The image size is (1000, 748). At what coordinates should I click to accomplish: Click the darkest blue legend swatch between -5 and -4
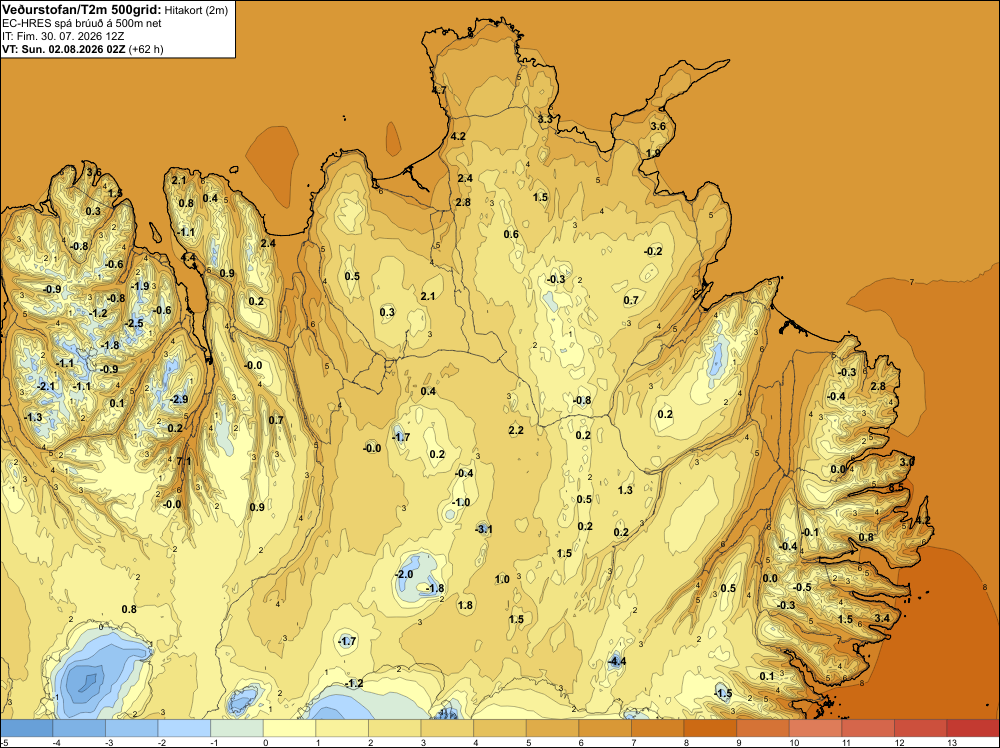27,728
